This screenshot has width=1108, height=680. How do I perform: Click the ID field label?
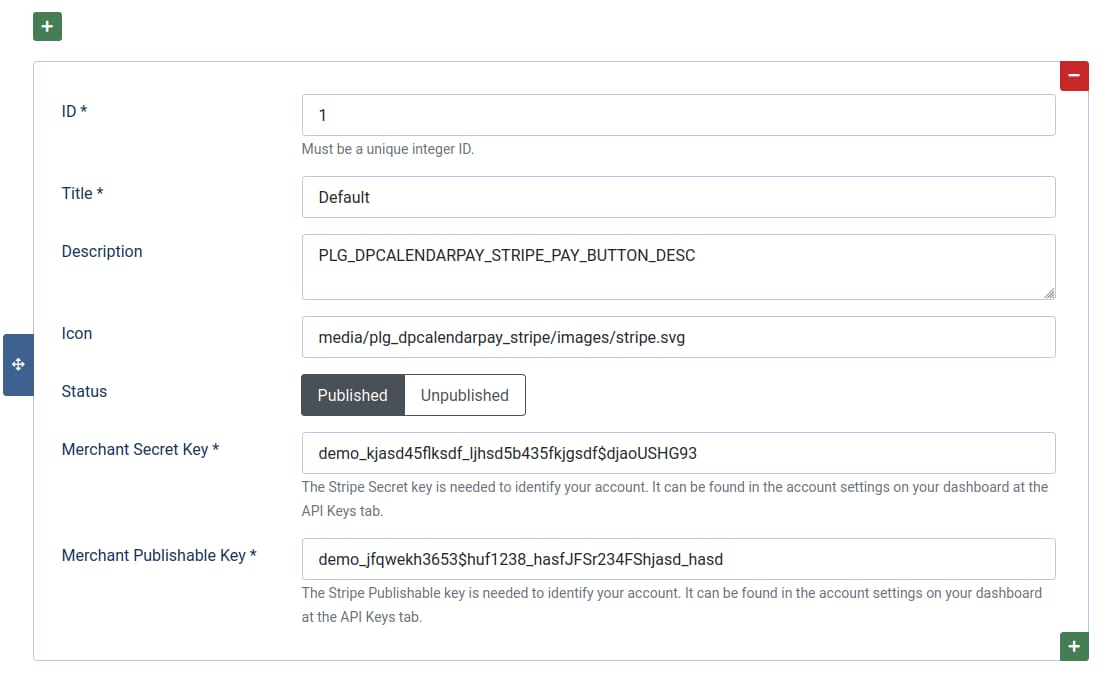point(74,111)
